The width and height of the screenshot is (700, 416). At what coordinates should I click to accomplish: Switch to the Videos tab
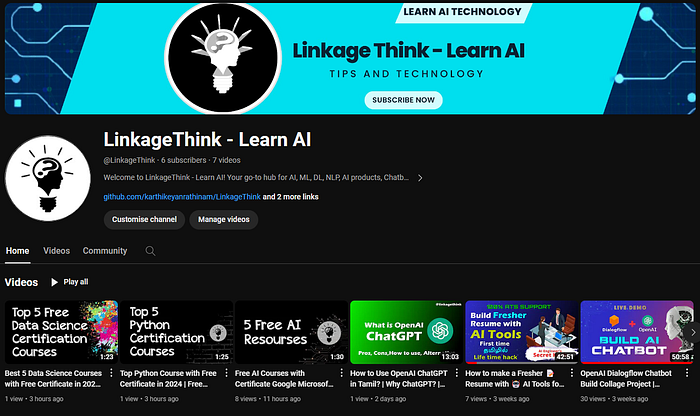(x=56, y=251)
